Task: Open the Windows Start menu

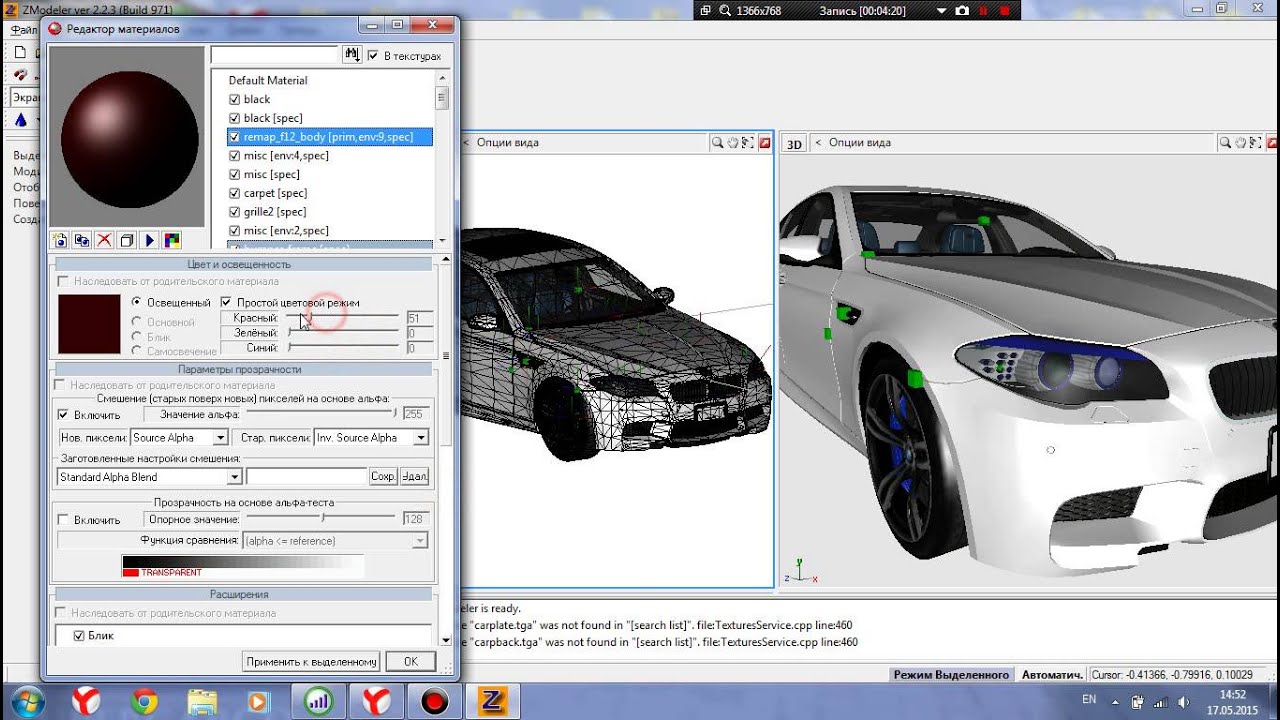Action: (x=27, y=701)
